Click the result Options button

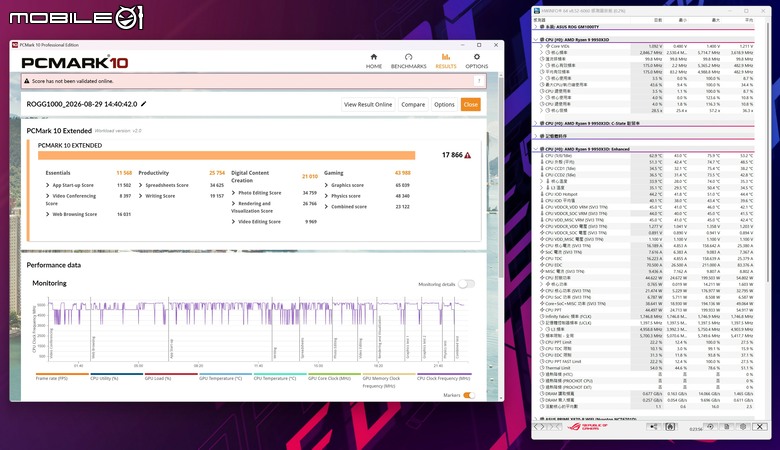click(x=444, y=104)
